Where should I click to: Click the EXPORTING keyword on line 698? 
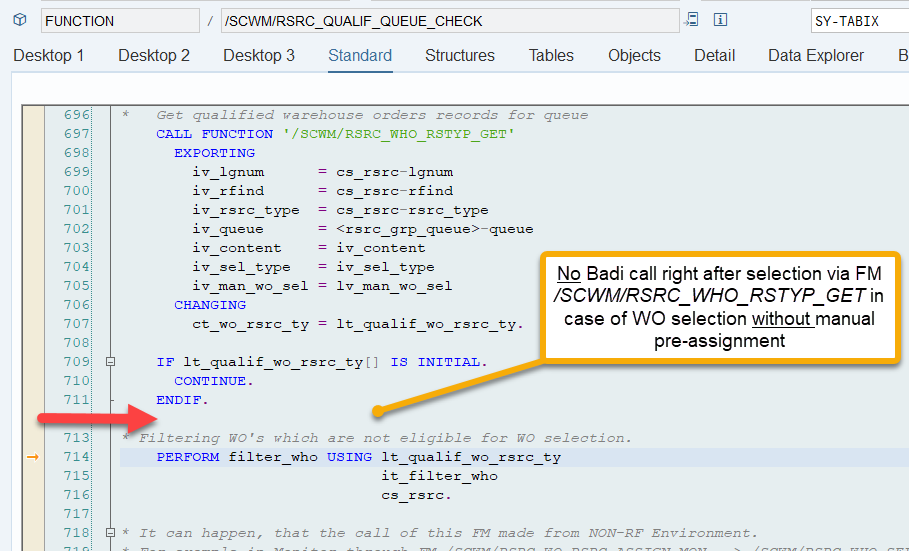coord(214,153)
